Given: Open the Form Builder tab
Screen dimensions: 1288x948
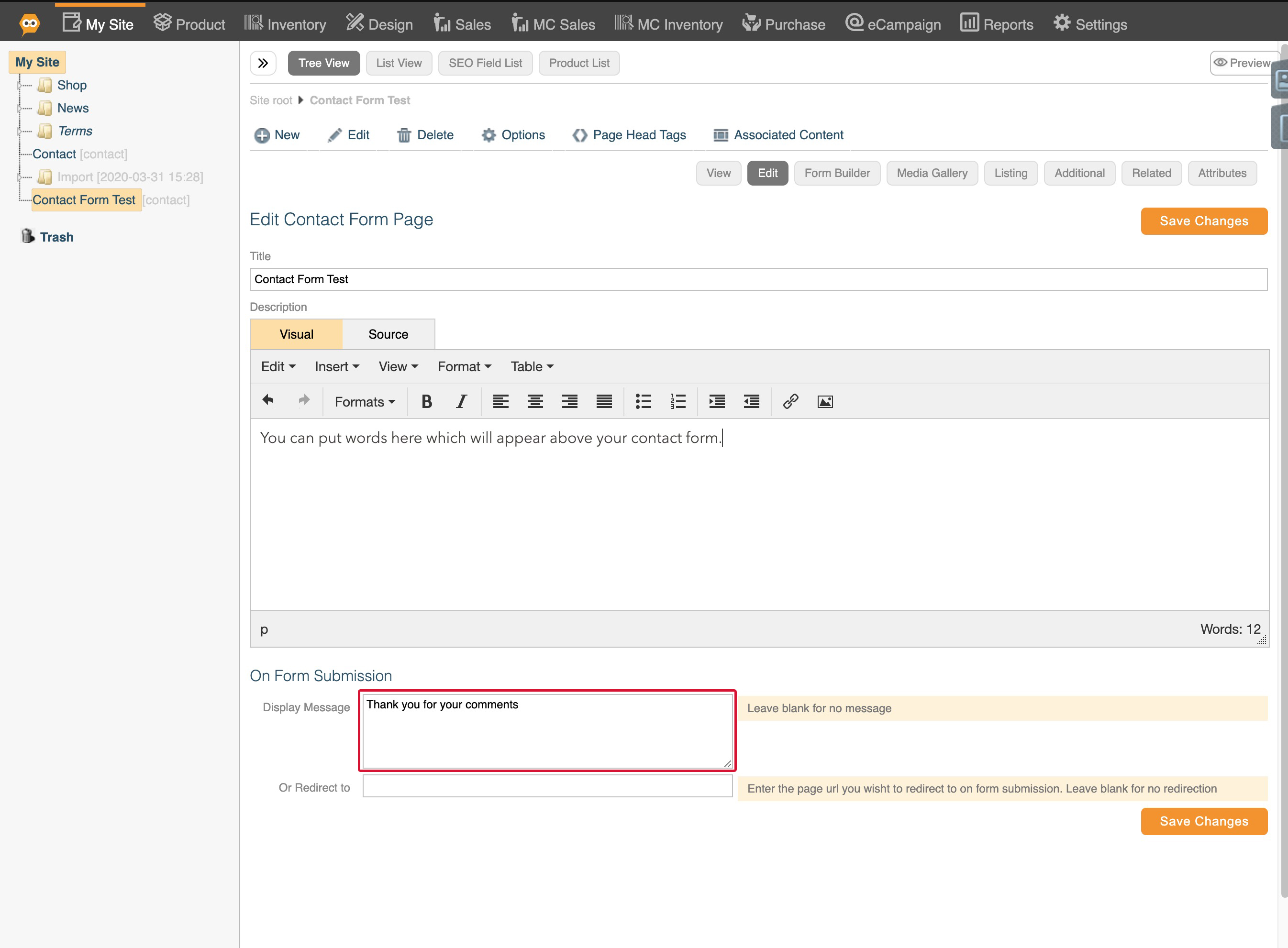Looking at the screenshot, I should 837,173.
